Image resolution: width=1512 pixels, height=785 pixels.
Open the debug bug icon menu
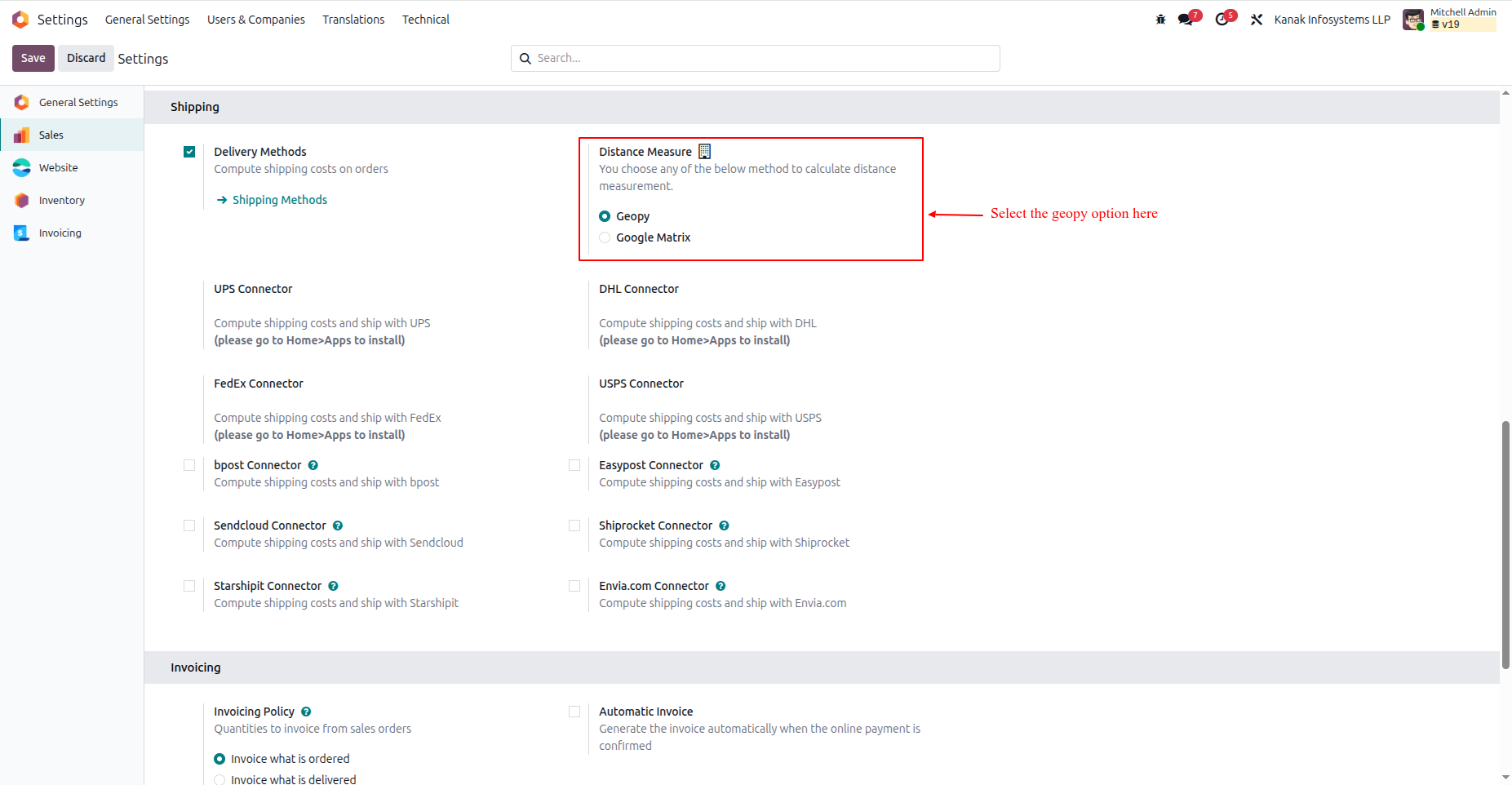click(1160, 20)
